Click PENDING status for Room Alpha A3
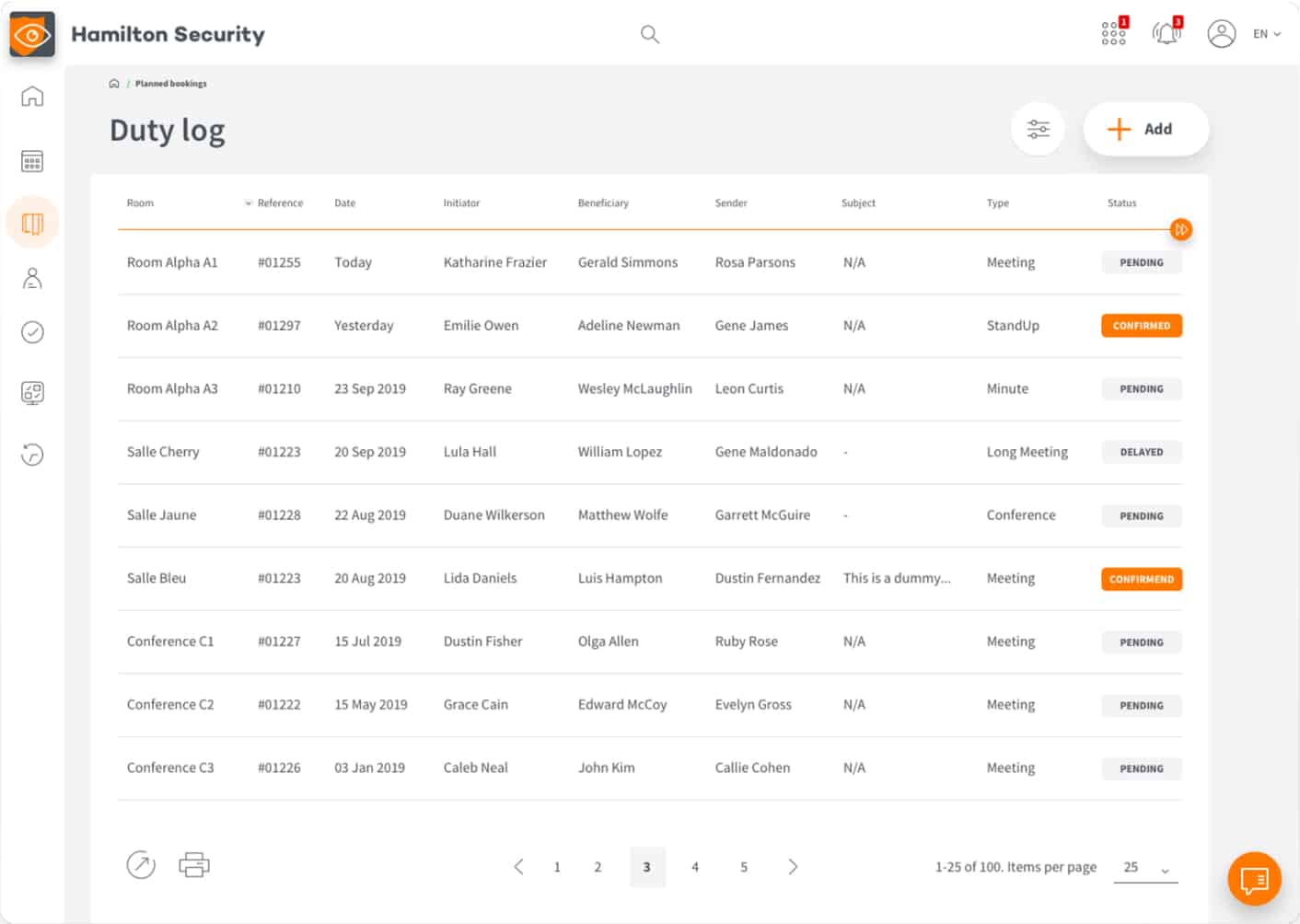 click(x=1142, y=389)
